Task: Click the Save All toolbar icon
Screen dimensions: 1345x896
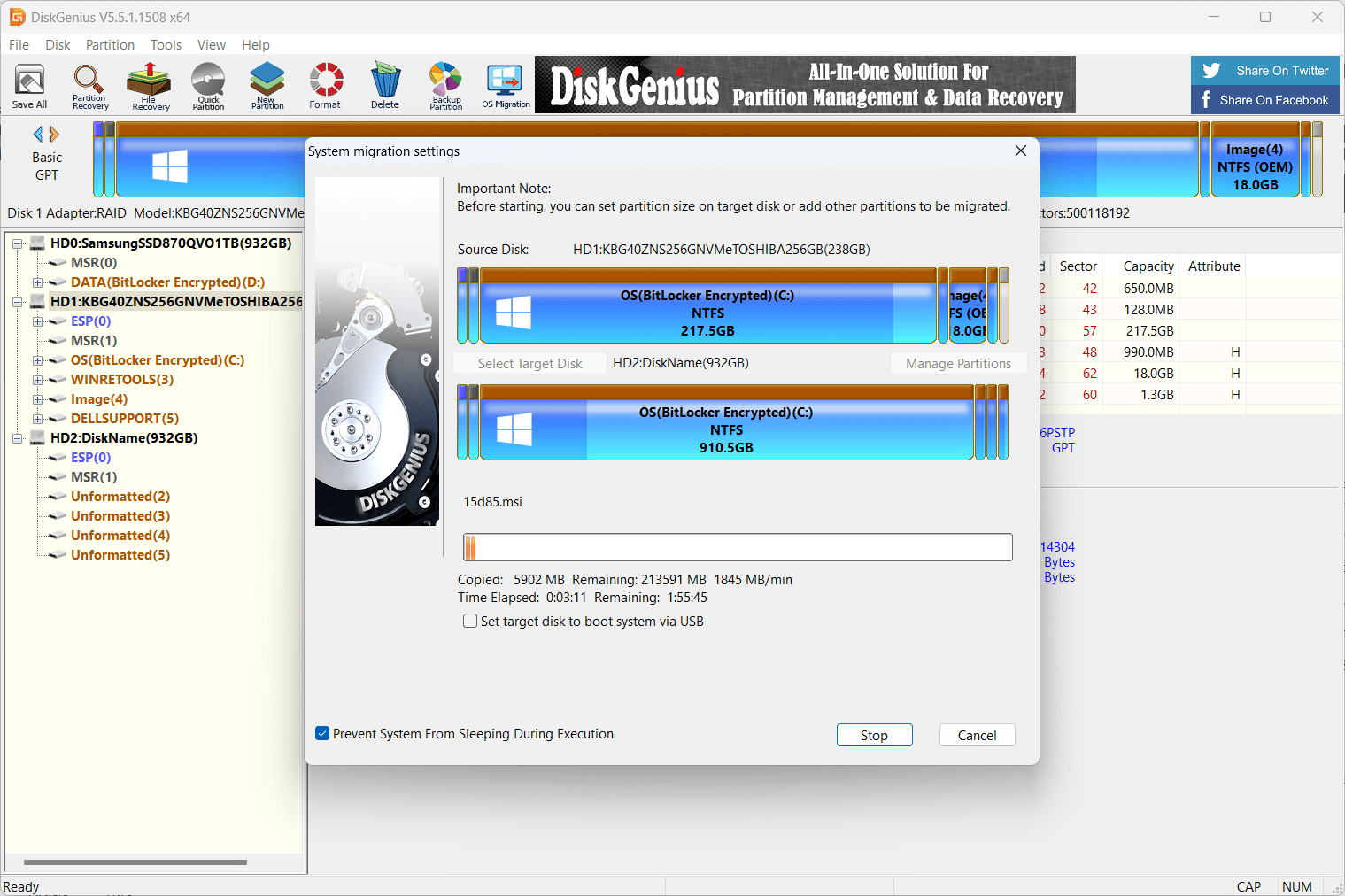Action: (29, 86)
